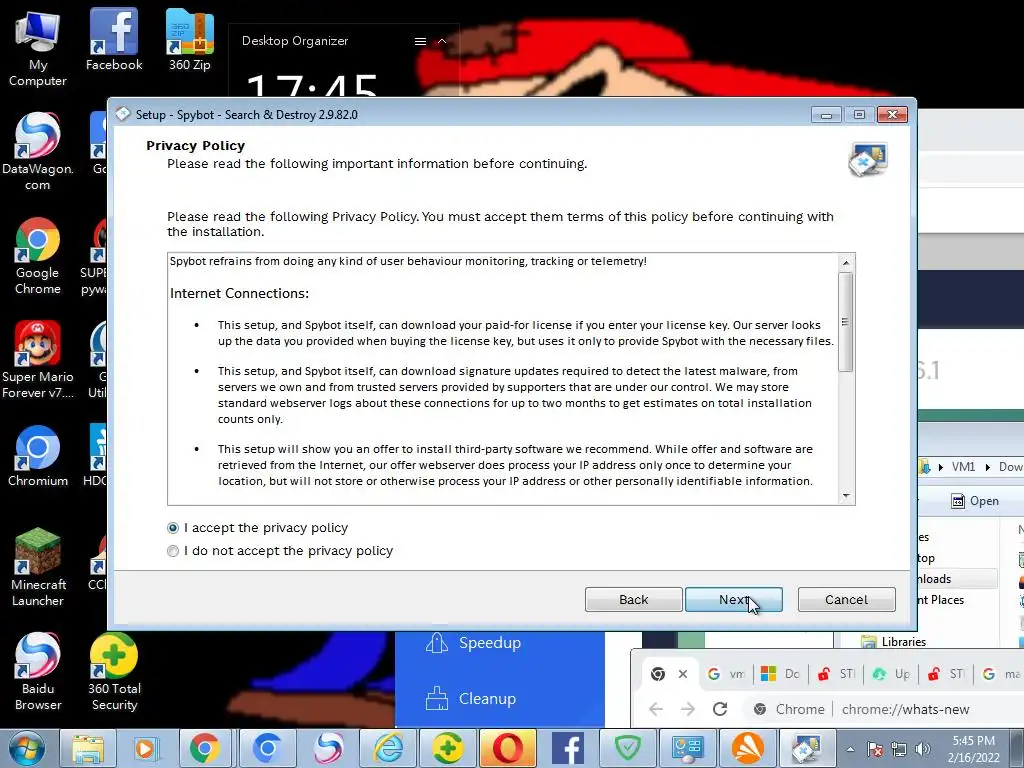This screenshot has height=768, width=1024.
Task: Open Windows Media Player from taskbar
Action: 146,748
